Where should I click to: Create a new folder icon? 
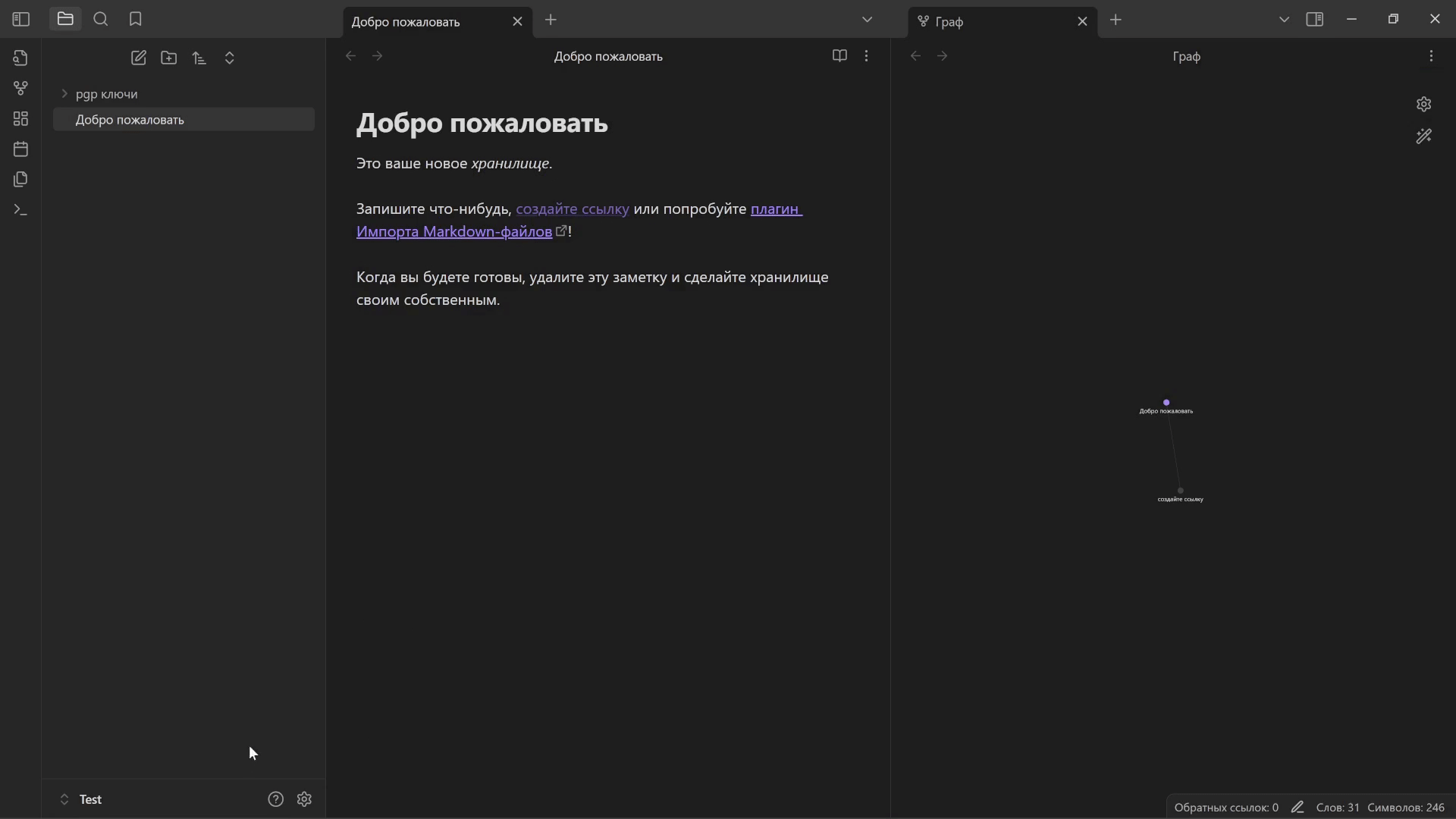coord(169,58)
